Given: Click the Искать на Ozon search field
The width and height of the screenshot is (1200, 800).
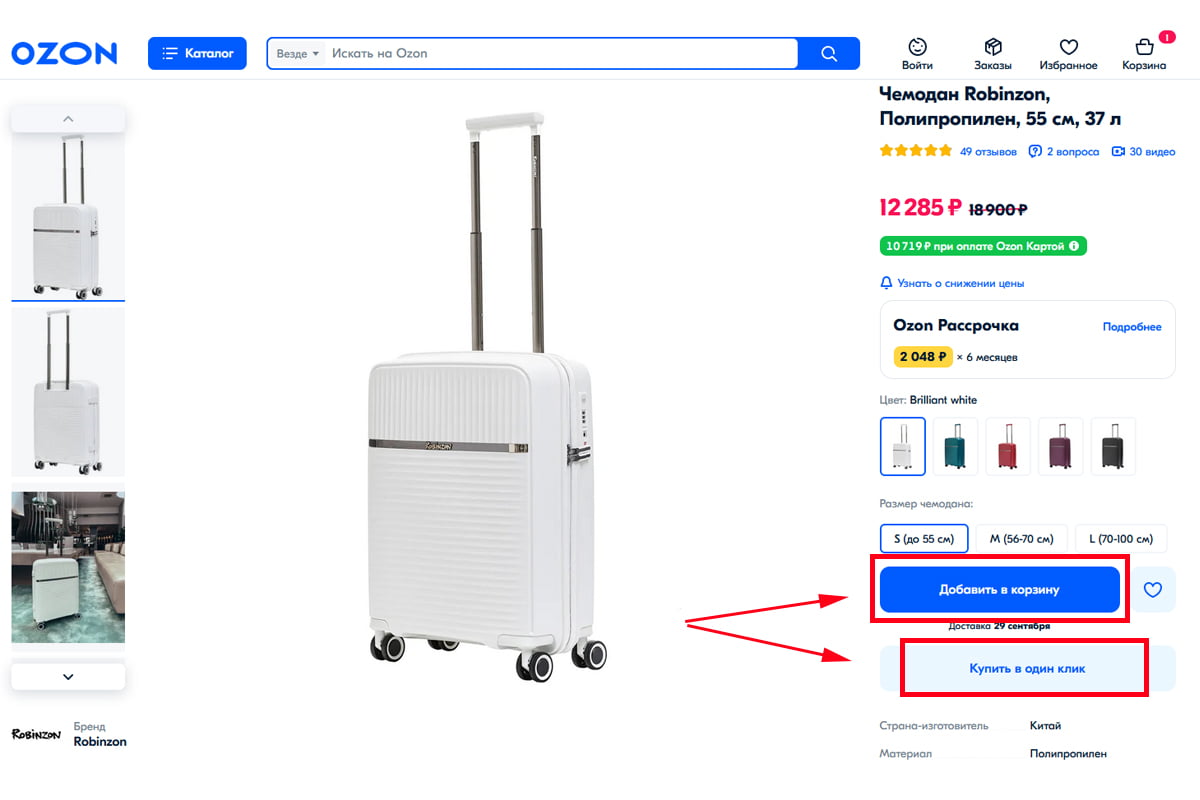Looking at the screenshot, I should tap(560, 54).
